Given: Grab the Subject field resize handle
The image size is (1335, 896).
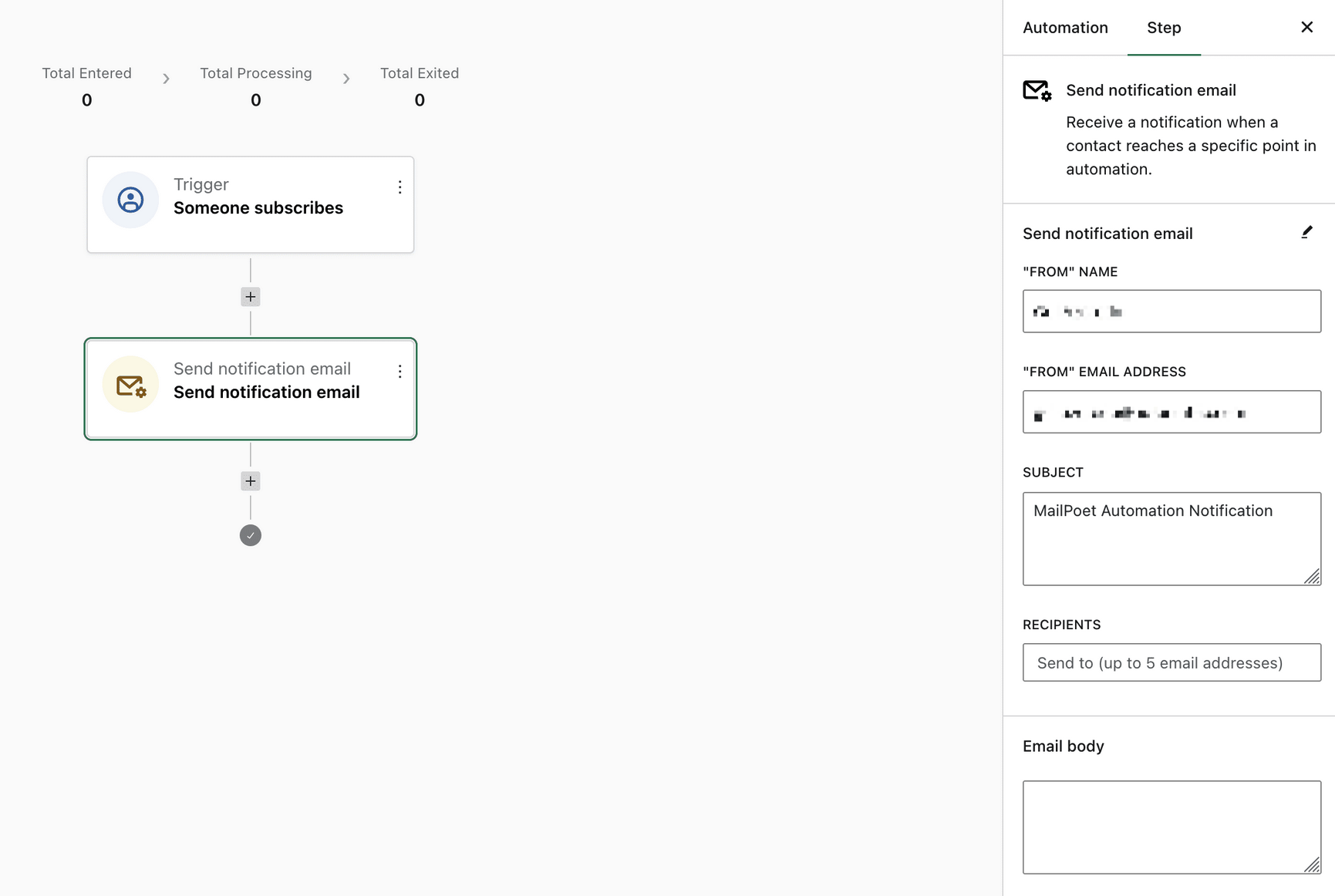Looking at the screenshot, I should 1312,577.
